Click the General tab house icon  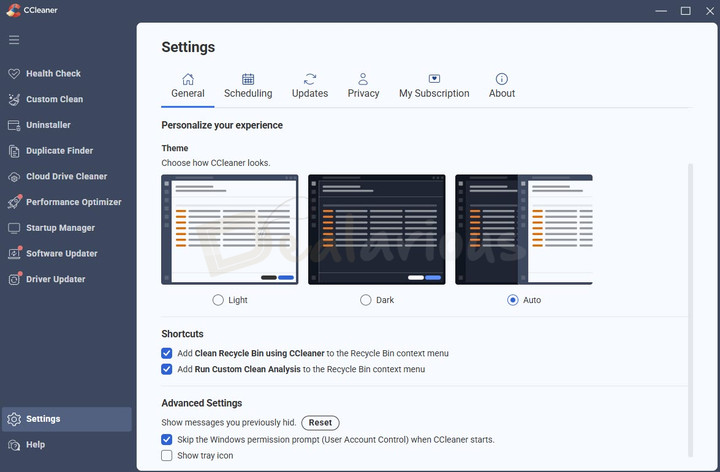point(188,79)
